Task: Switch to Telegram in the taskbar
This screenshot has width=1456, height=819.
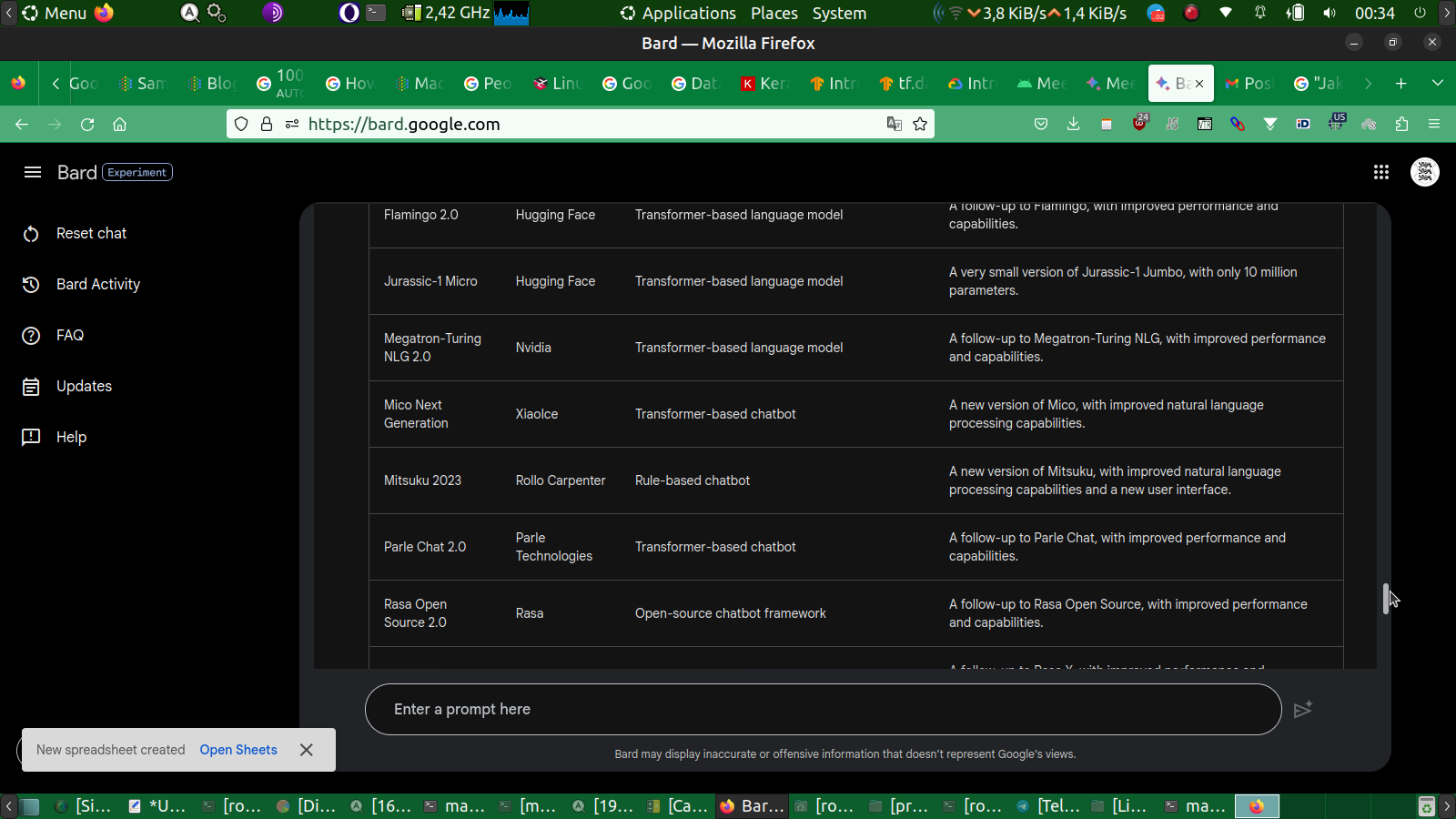Action: (1048, 806)
